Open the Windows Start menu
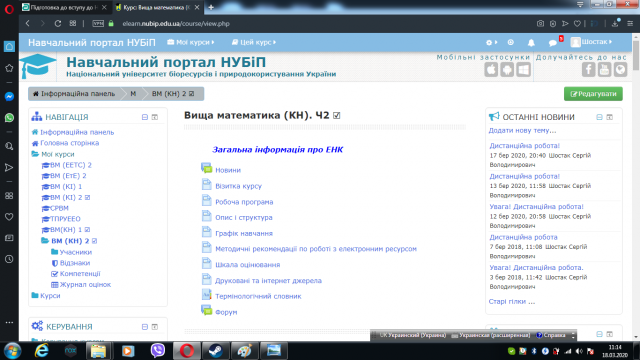 tap(12, 351)
